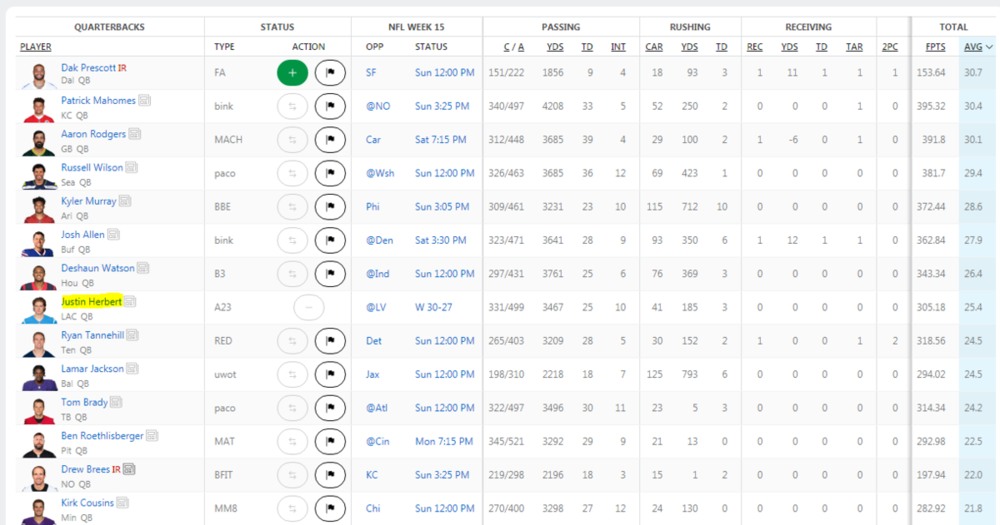The width and height of the screenshot is (1000, 525).
Task: Click the trade arrows icon for Josh Allen
Action: coord(292,240)
